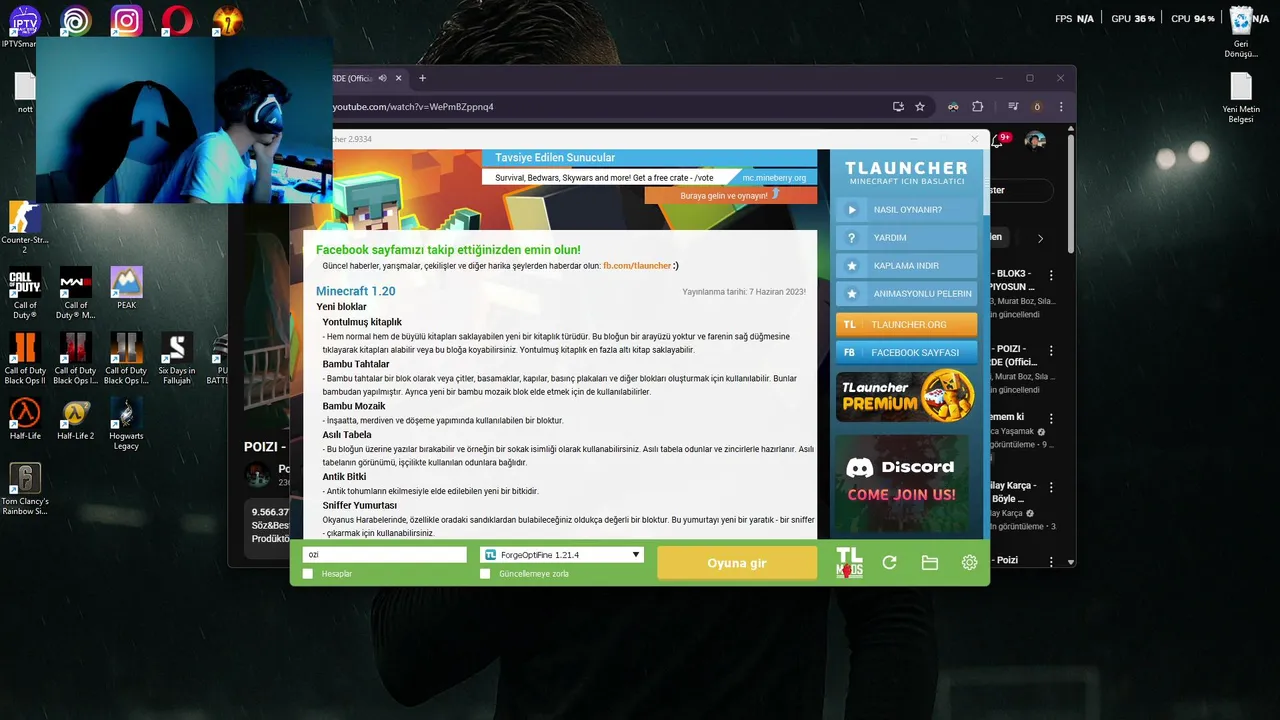The width and height of the screenshot is (1280, 720).
Task: Click the TLauncher Premium banner
Action: [906, 396]
